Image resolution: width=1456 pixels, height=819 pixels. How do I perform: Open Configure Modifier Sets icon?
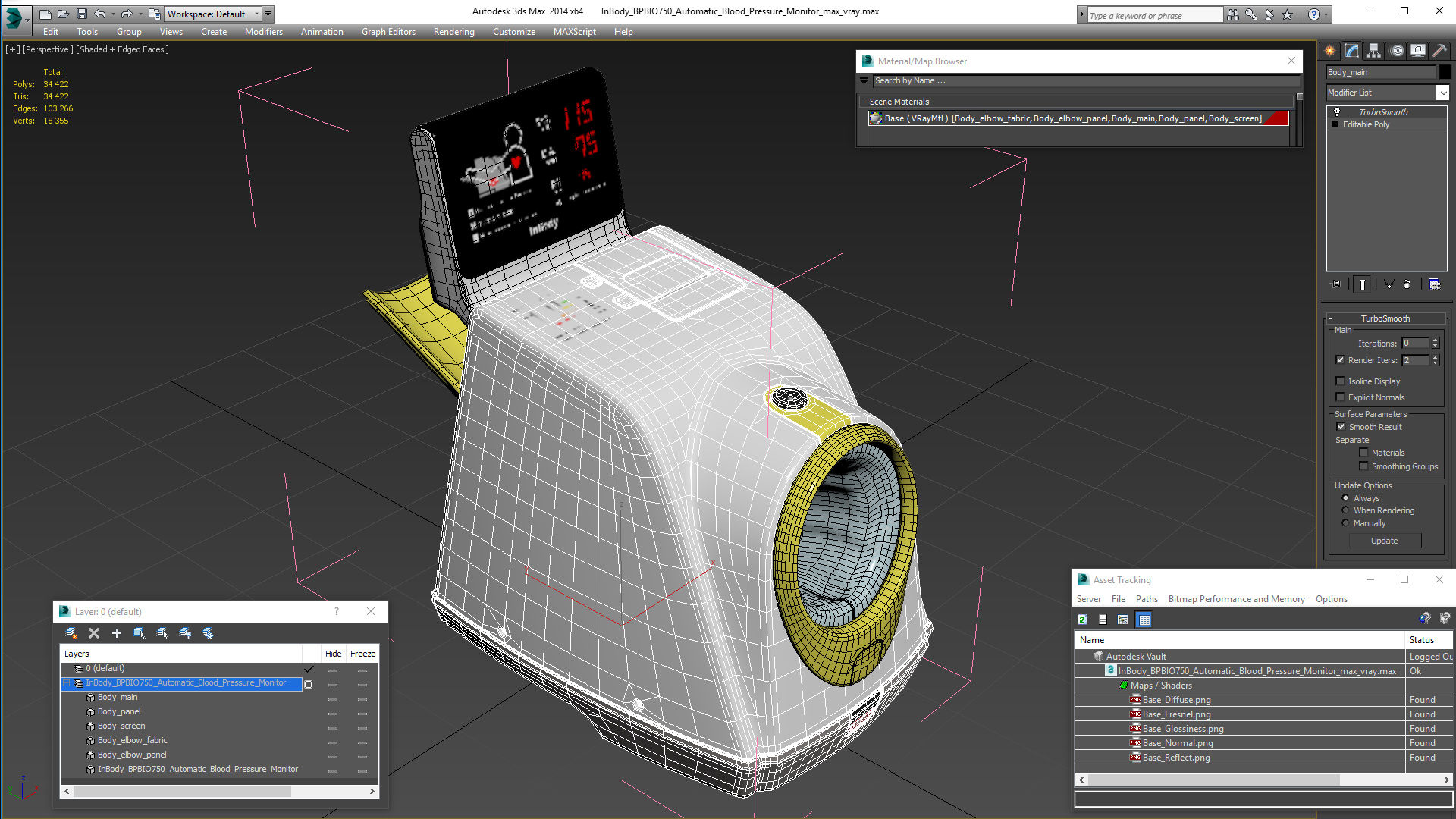(x=1434, y=284)
